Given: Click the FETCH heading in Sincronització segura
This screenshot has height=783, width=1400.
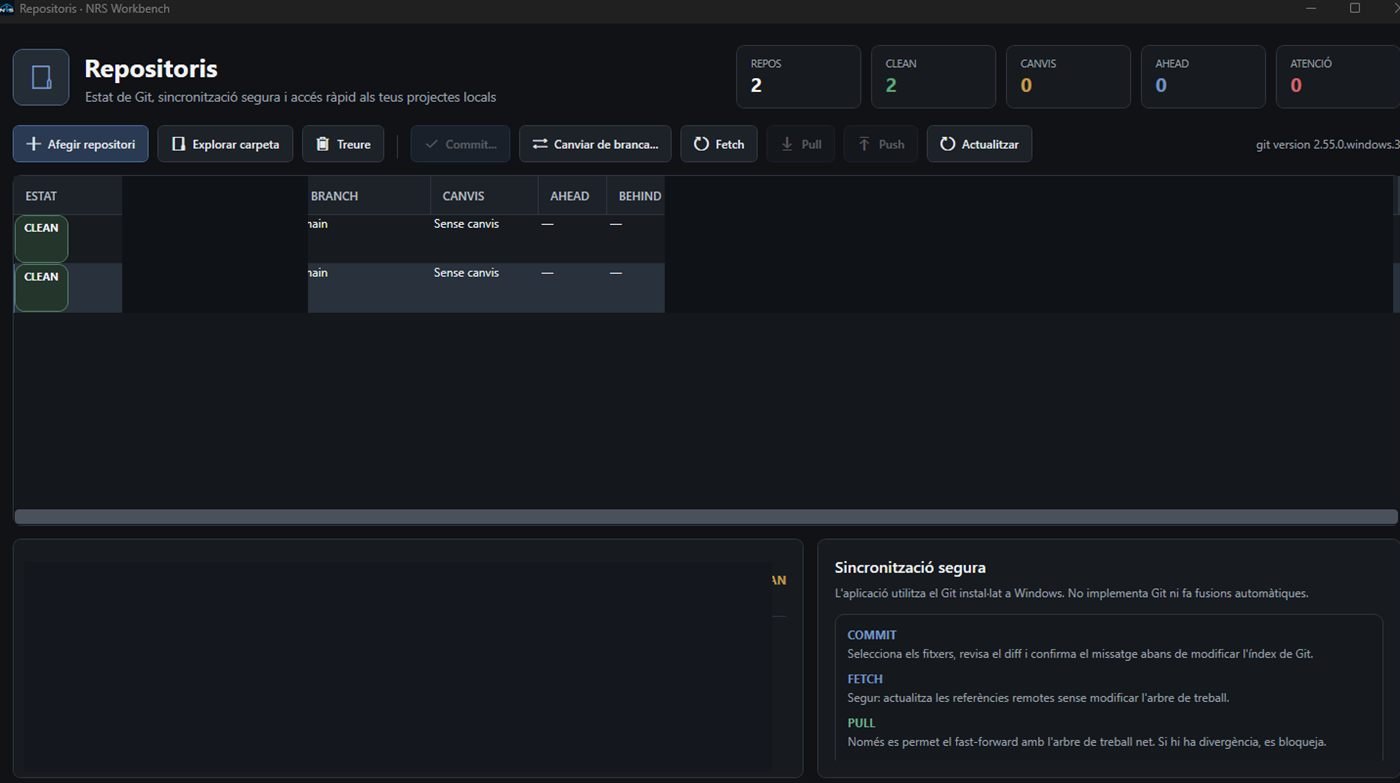Looking at the screenshot, I should click(x=865, y=679).
